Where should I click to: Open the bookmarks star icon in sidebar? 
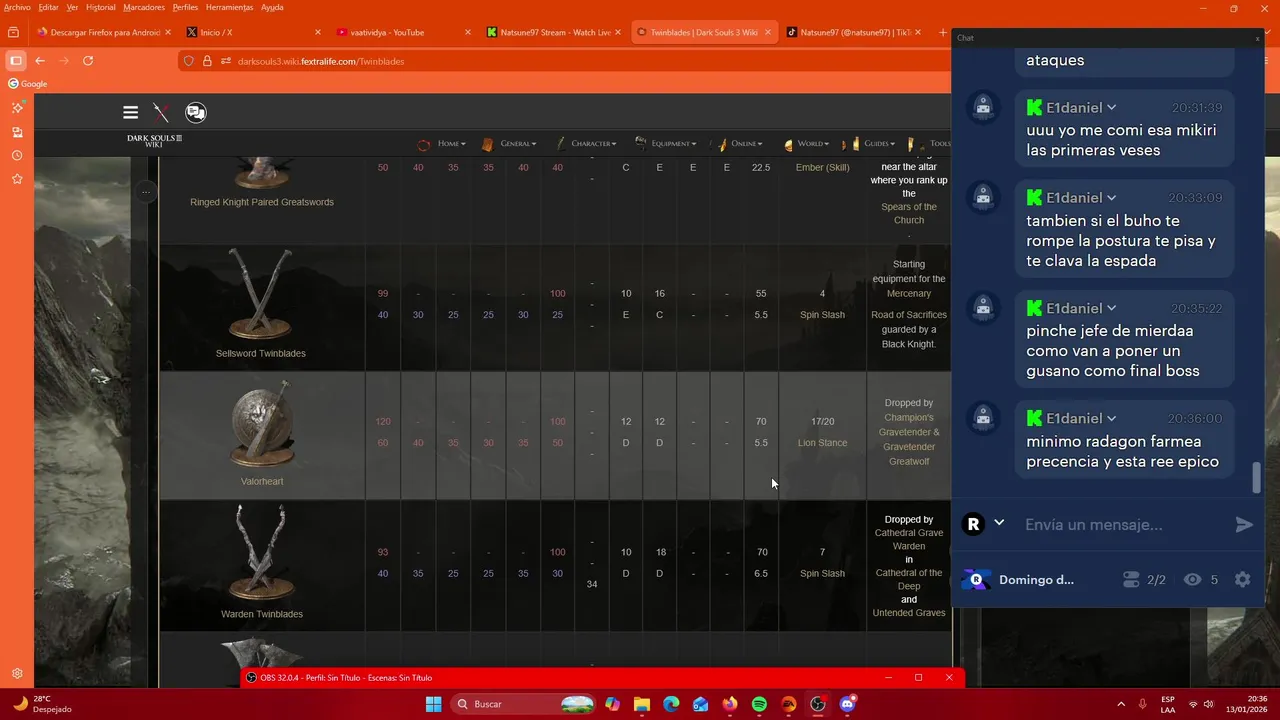coord(17,179)
